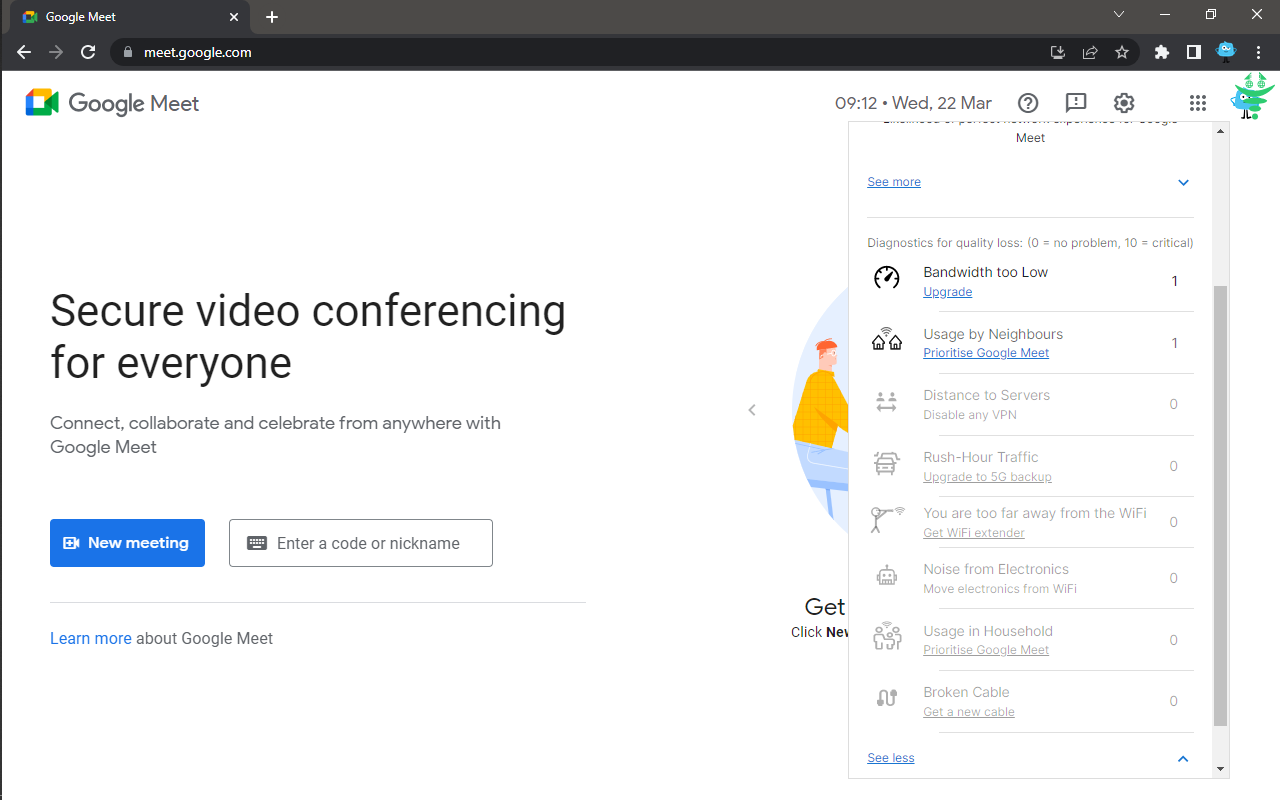Image resolution: width=1280 pixels, height=800 pixels.
Task: Open the Google apps grid
Action: click(1198, 103)
